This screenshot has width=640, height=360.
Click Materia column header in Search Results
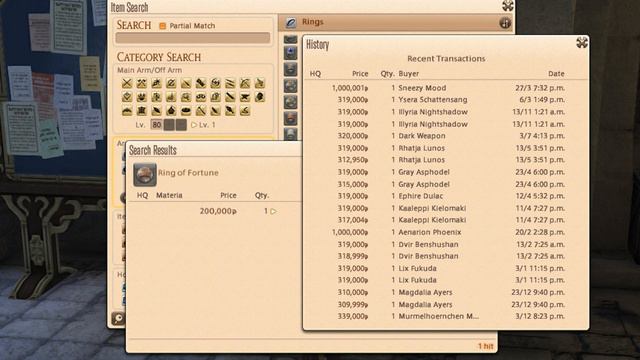(169, 196)
